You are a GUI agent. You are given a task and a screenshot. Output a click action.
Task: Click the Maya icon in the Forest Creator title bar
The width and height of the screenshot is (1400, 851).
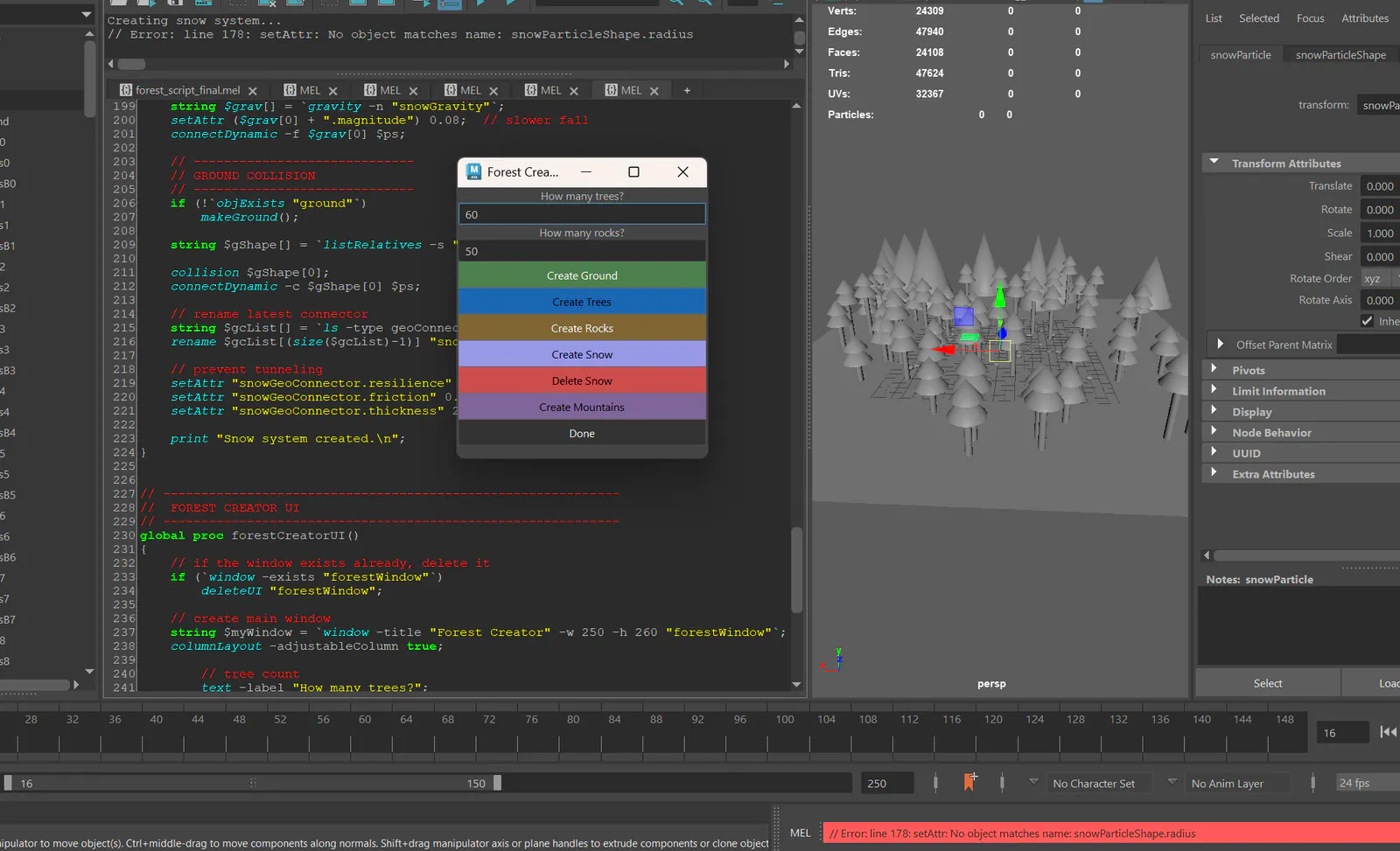click(473, 171)
